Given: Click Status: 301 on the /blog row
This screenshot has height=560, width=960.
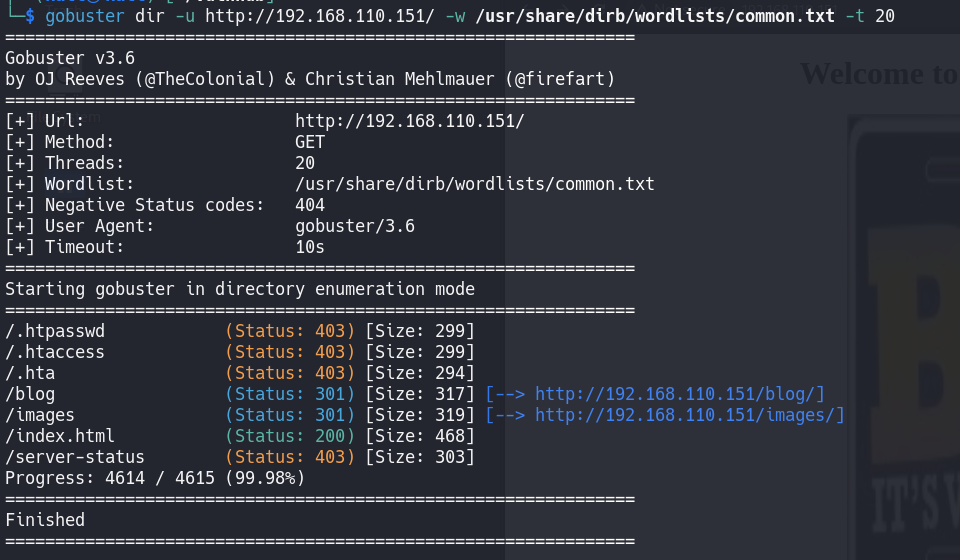Looking at the screenshot, I should tap(290, 394).
